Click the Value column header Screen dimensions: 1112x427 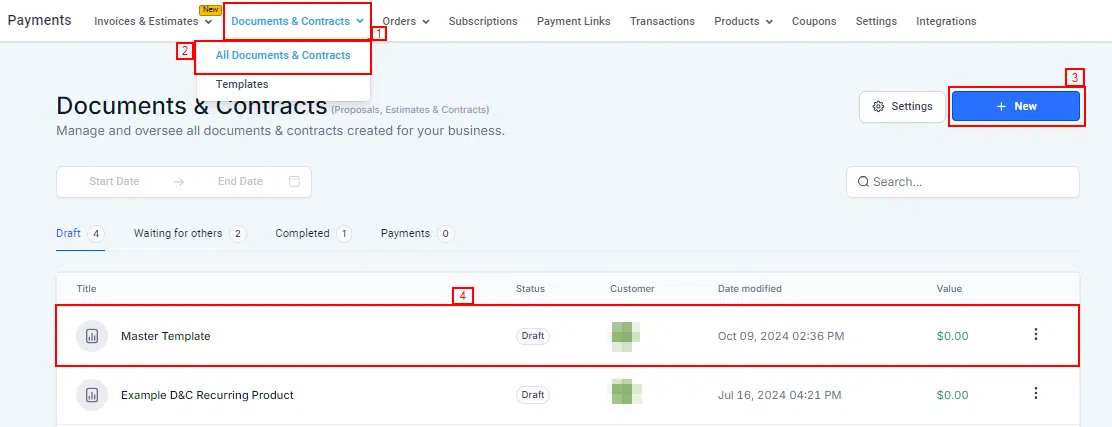click(x=949, y=289)
